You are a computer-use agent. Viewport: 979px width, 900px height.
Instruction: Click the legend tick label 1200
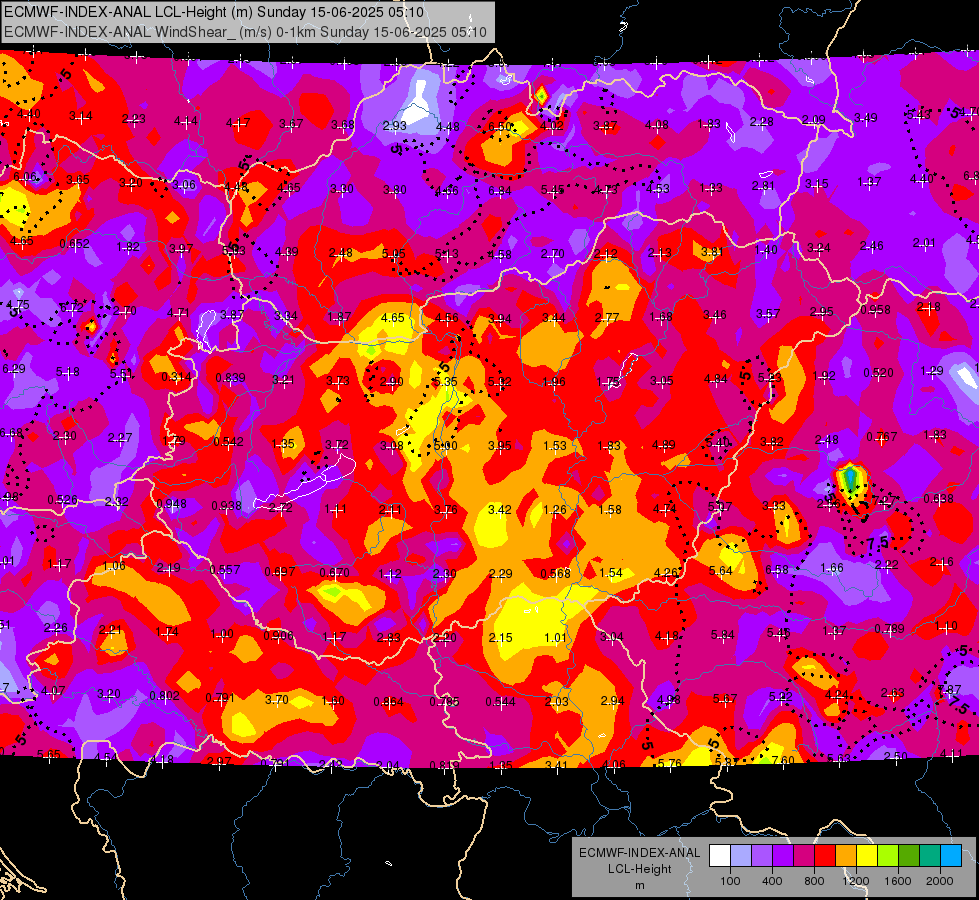coord(856,881)
